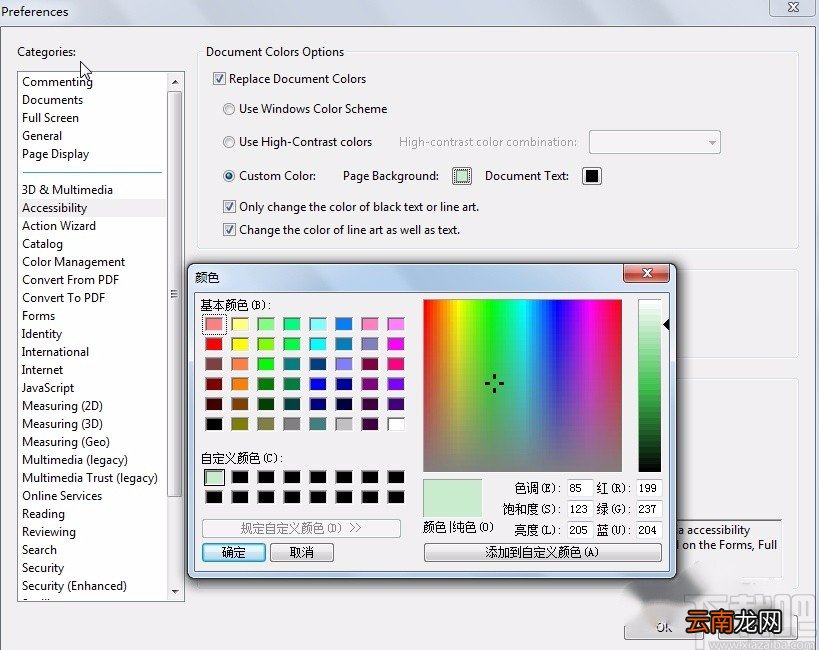Select General category
The image size is (819, 650).
tap(42, 136)
